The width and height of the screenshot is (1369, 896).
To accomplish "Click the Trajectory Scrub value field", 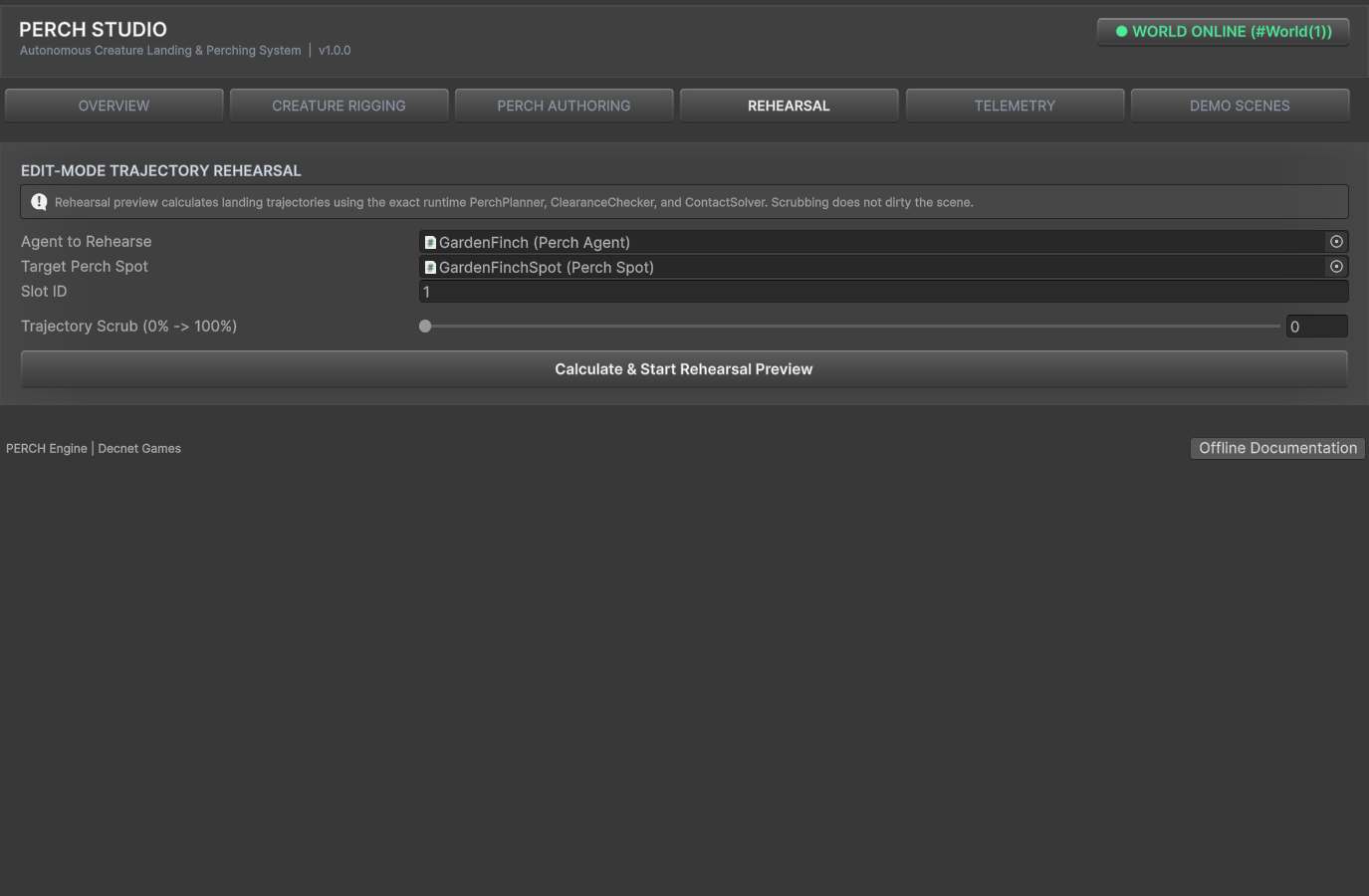I will (1317, 327).
